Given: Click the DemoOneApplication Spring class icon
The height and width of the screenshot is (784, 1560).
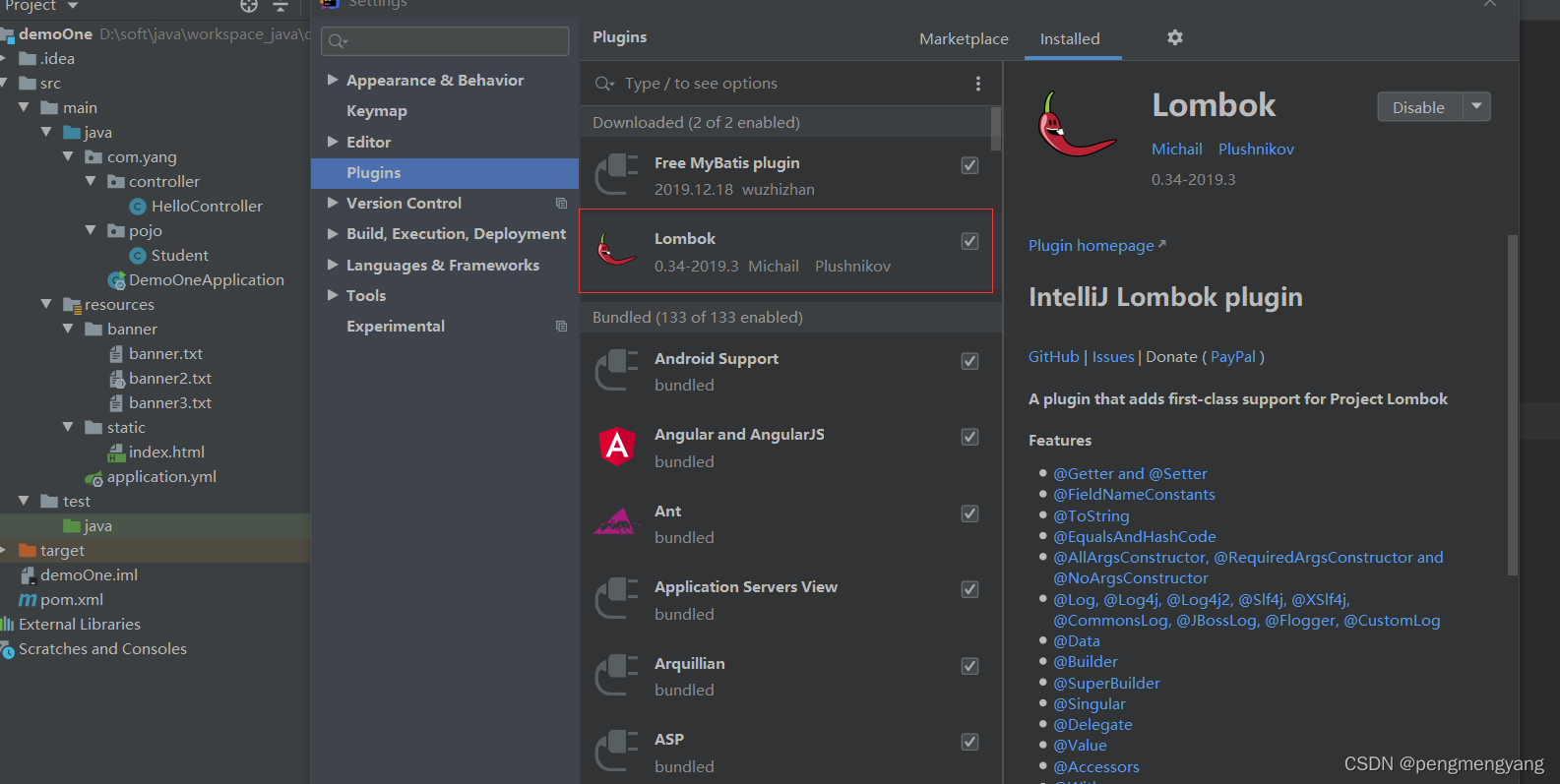Looking at the screenshot, I should pyautogui.click(x=116, y=280).
